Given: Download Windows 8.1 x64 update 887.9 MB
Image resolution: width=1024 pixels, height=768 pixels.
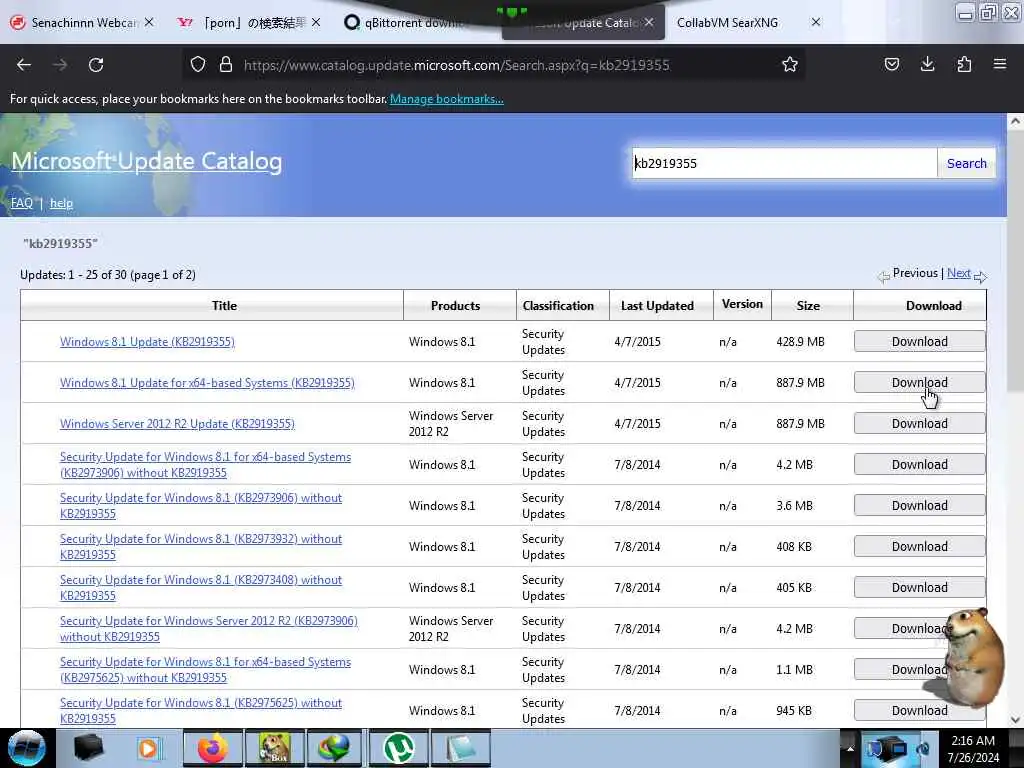Looking at the screenshot, I should click(920, 383).
